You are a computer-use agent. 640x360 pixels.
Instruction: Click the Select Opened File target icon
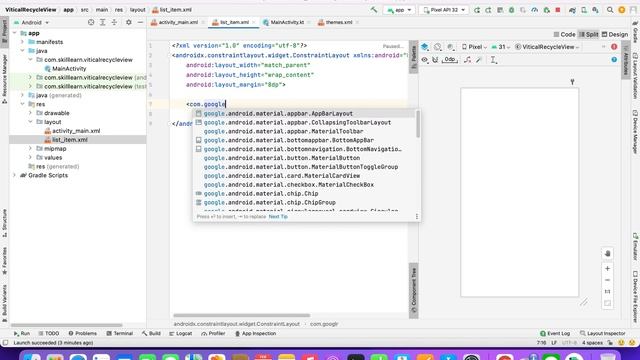[91, 22]
